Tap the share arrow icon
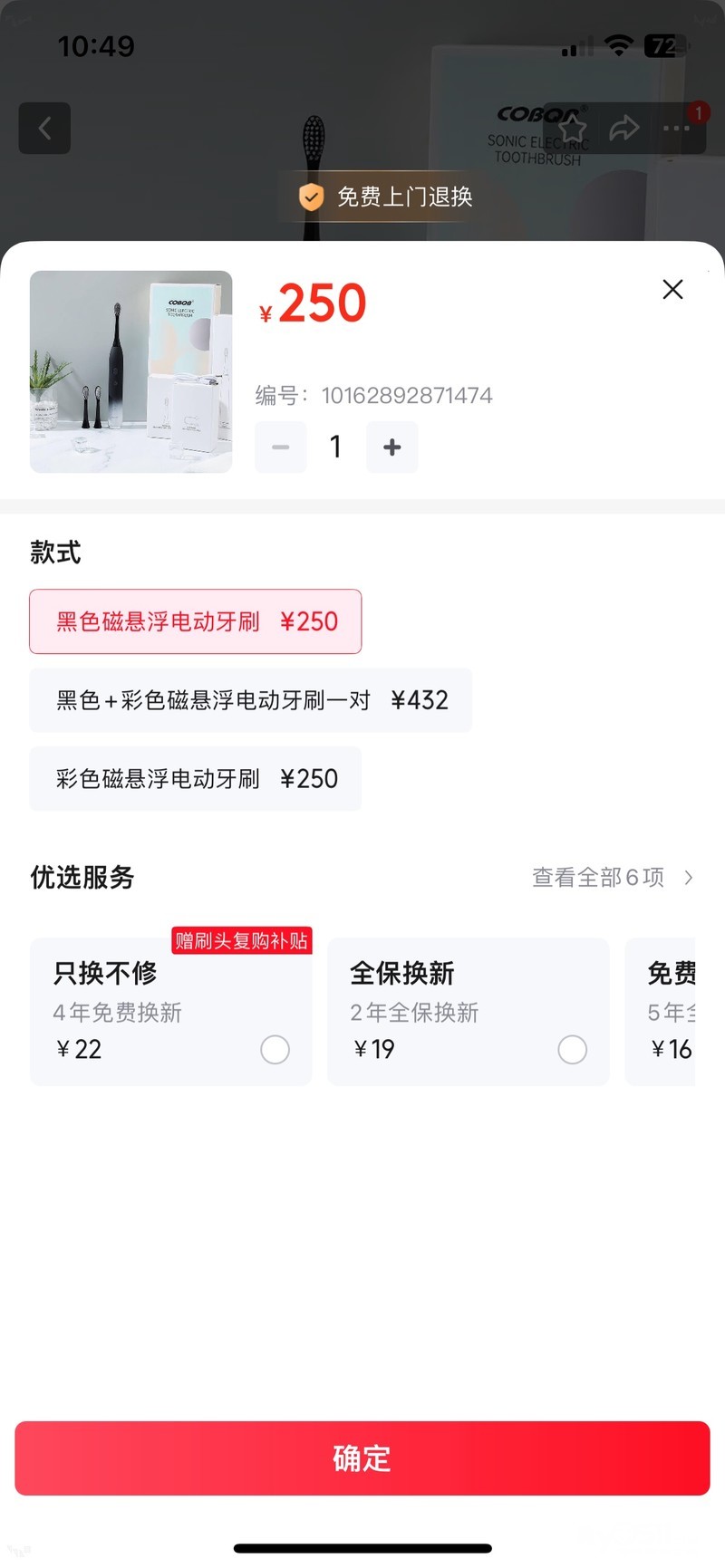The width and height of the screenshot is (725, 1568). (x=624, y=129)
